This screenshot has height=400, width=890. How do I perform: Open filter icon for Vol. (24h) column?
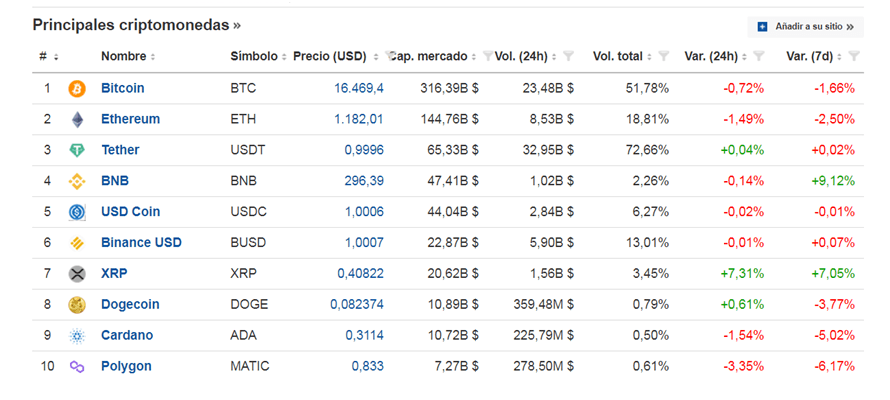[569, 56]
